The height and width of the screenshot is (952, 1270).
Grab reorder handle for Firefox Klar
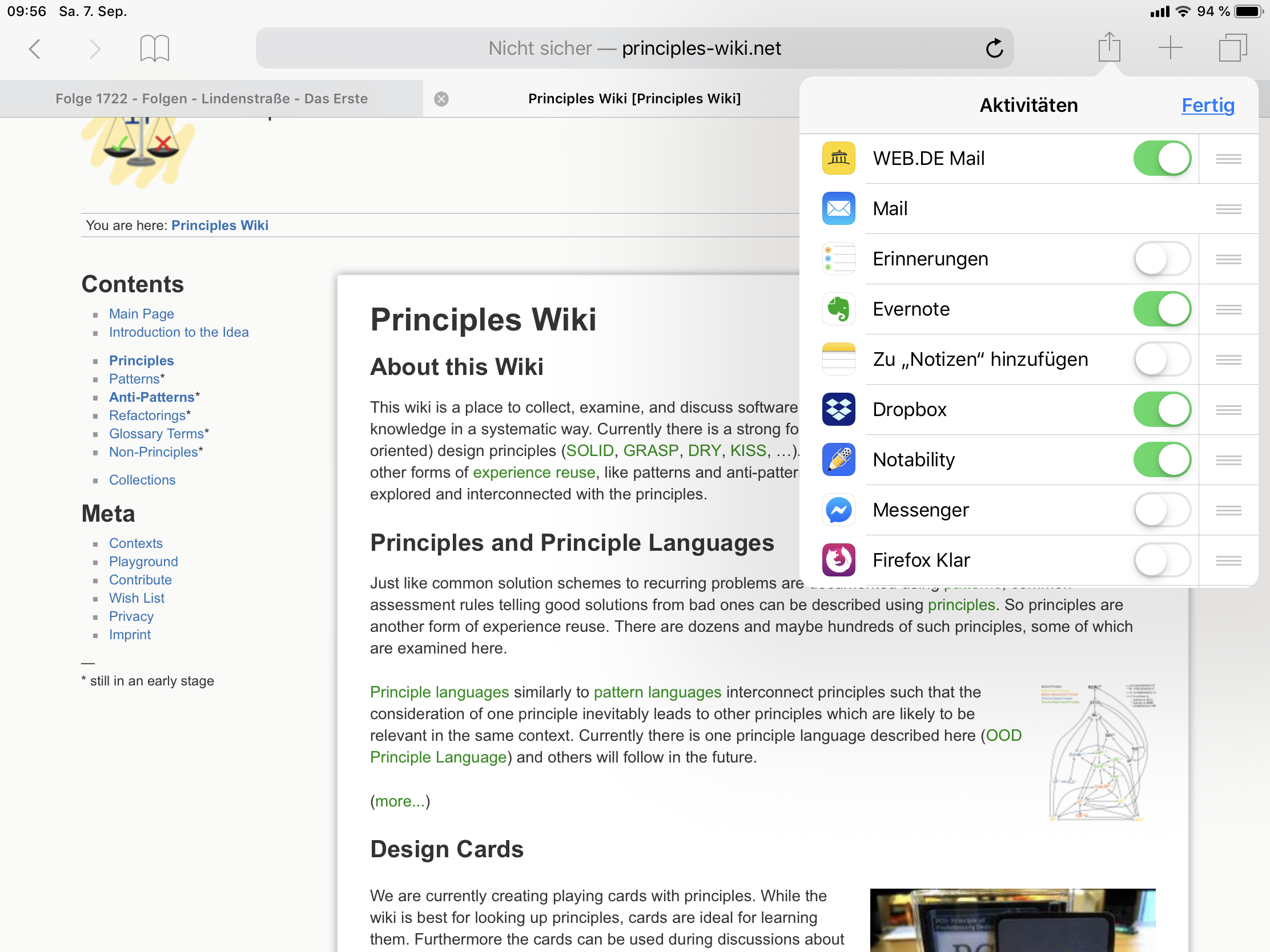coord(1228,560)
